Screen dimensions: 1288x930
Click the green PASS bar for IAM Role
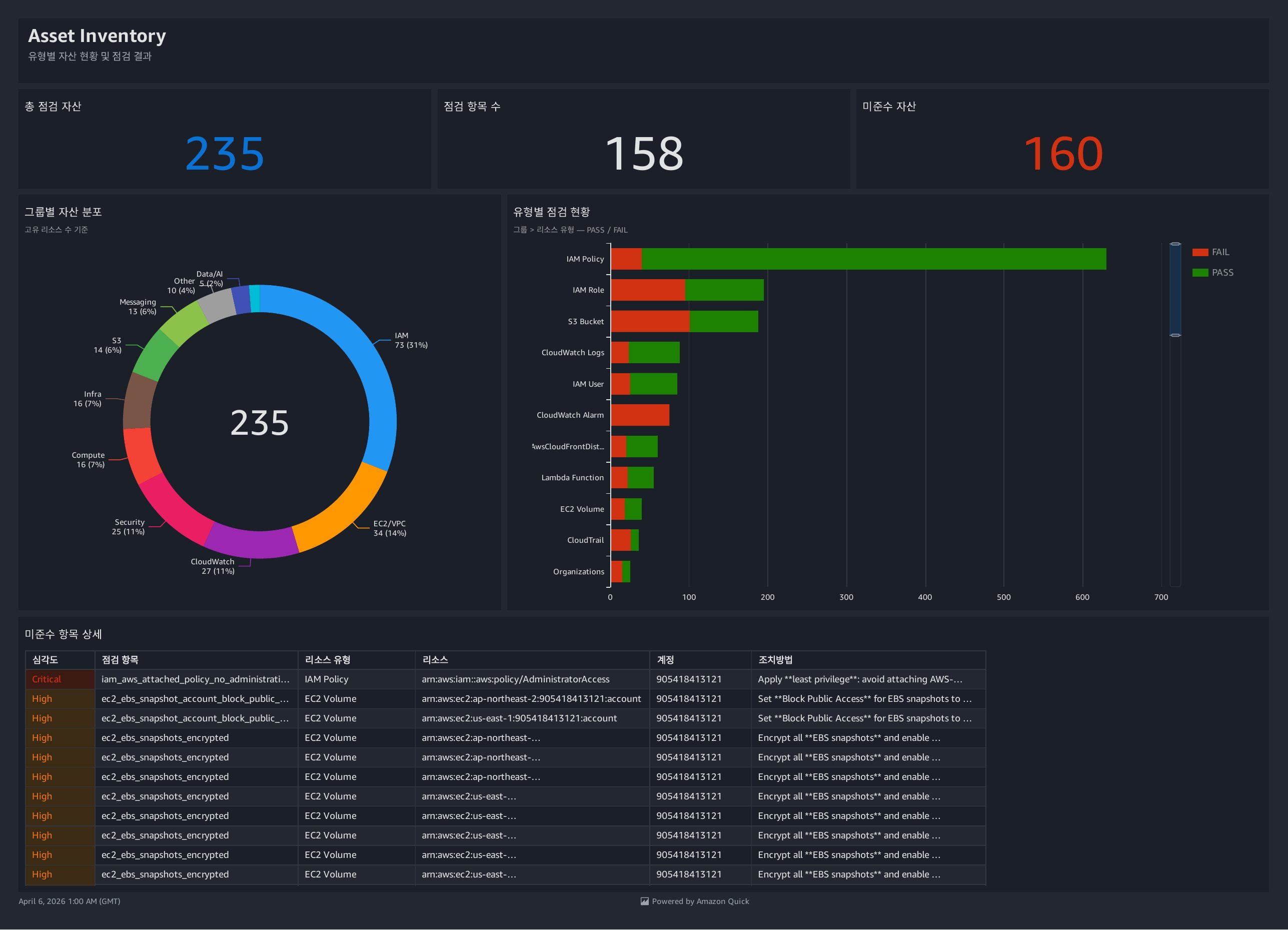(725, 290)
